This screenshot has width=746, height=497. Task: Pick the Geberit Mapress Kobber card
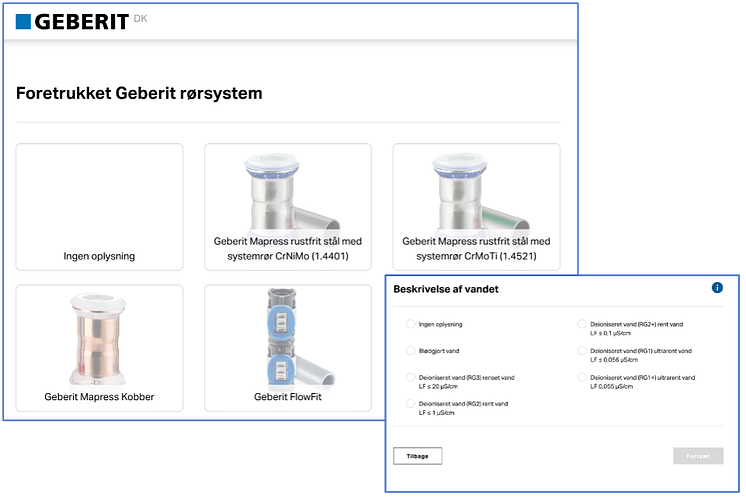click(x=99, y=348)
